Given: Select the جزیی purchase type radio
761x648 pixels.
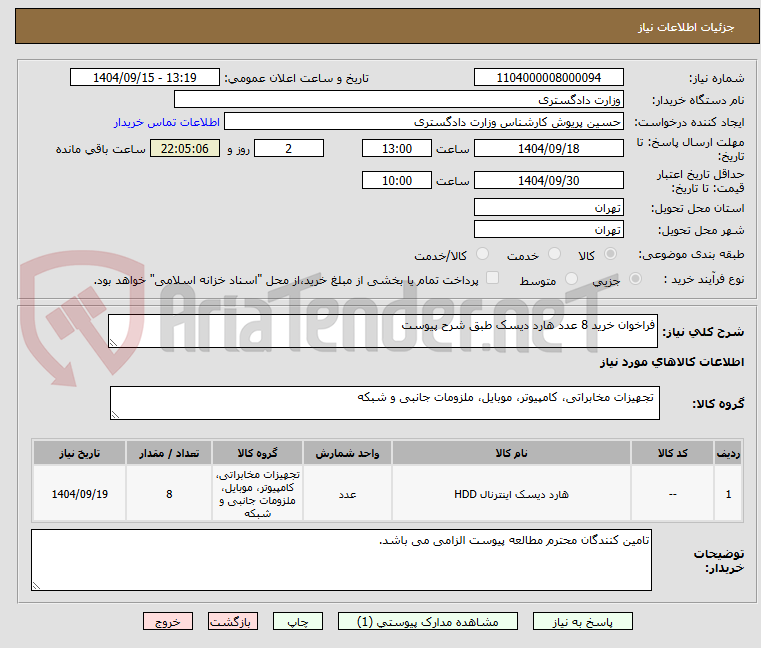Looking at the screenshot, I should coord(635,279).
